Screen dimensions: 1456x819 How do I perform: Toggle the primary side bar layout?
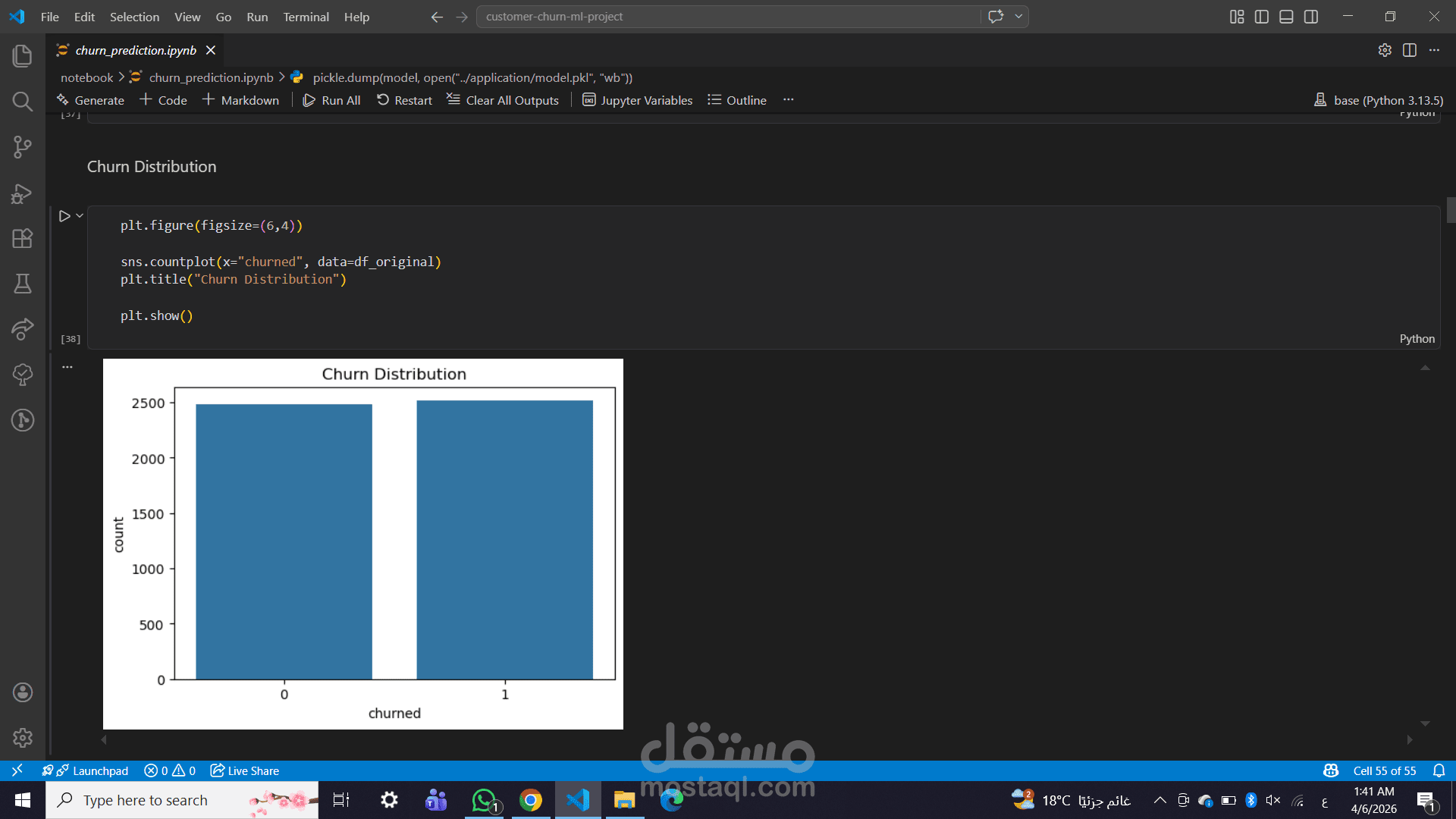(x=1262, y=17)
